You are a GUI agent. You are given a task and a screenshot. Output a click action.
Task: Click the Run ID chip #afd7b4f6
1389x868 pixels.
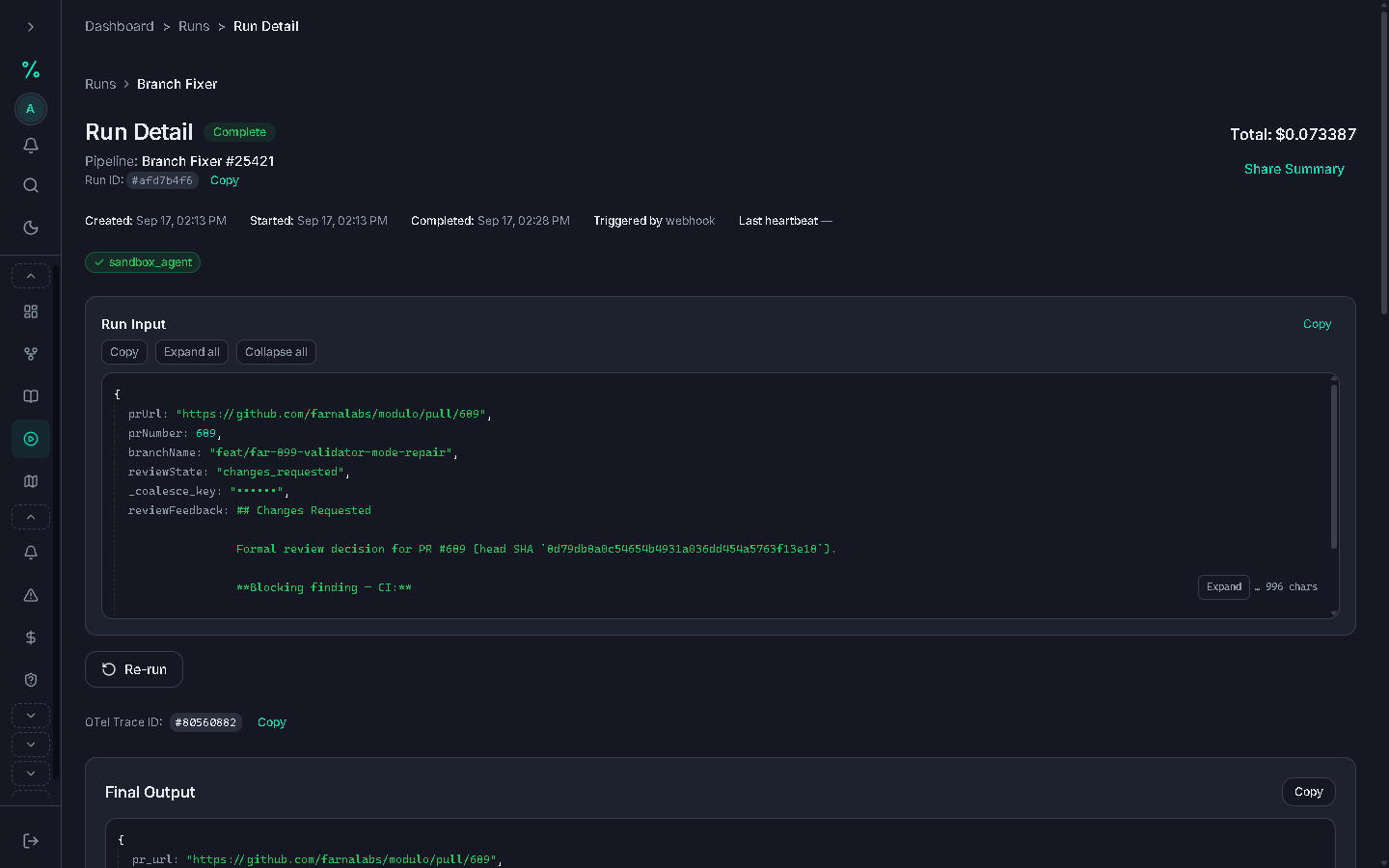click(x=162, y=180)
